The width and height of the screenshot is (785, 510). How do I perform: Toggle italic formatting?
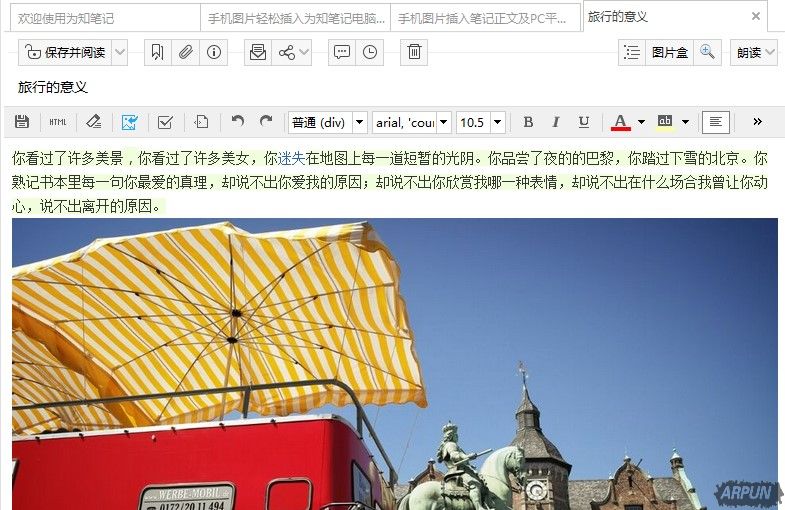[x=556, y=122]
